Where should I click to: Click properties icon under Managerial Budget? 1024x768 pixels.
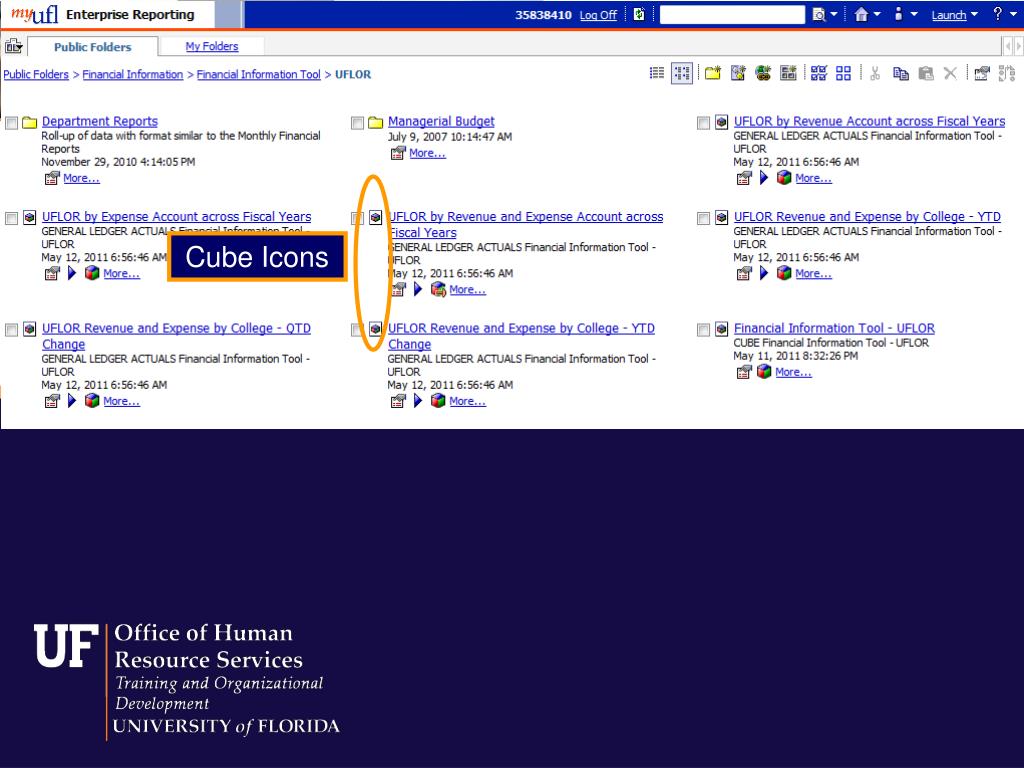coord(398,153)
